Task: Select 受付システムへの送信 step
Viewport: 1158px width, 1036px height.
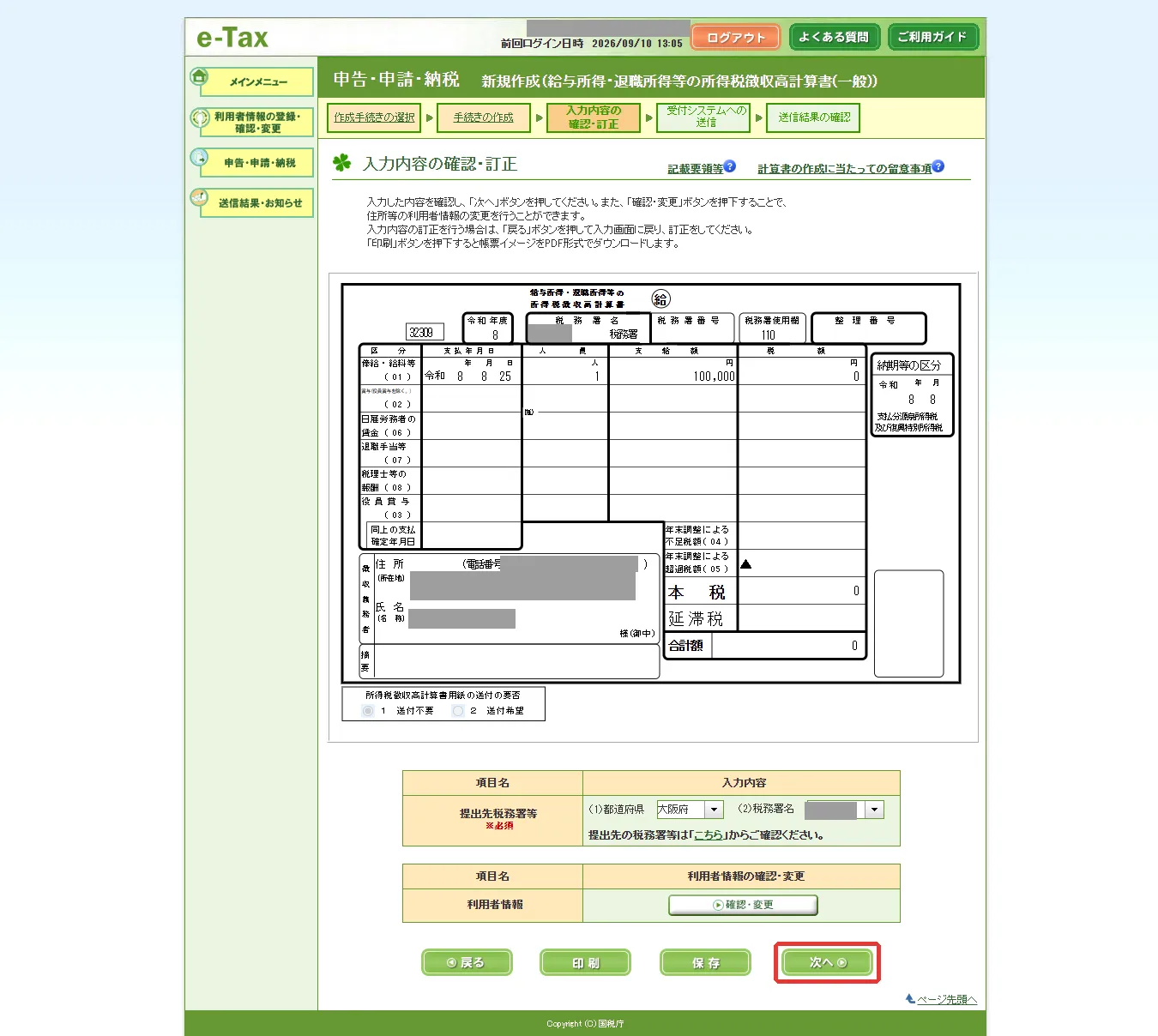Action: [703, 117]
